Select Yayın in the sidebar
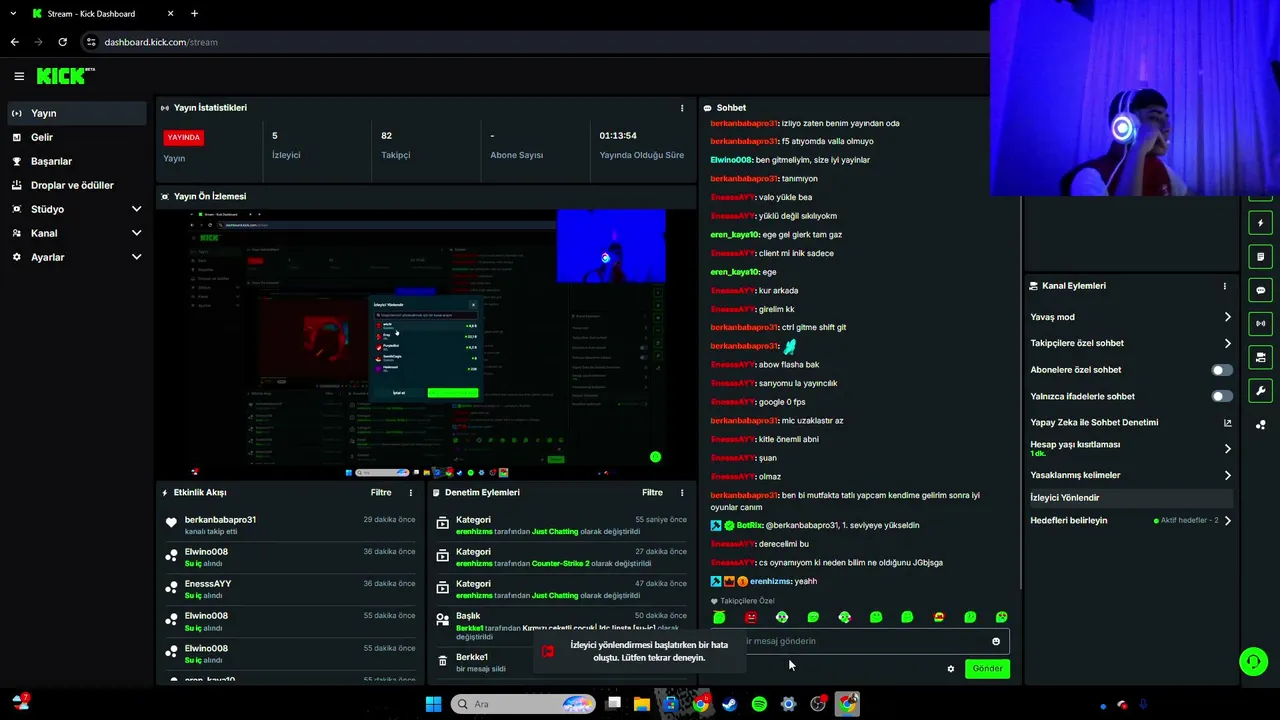The width and height of the screenshot is (1280, 720). click(x=77, y=113)
